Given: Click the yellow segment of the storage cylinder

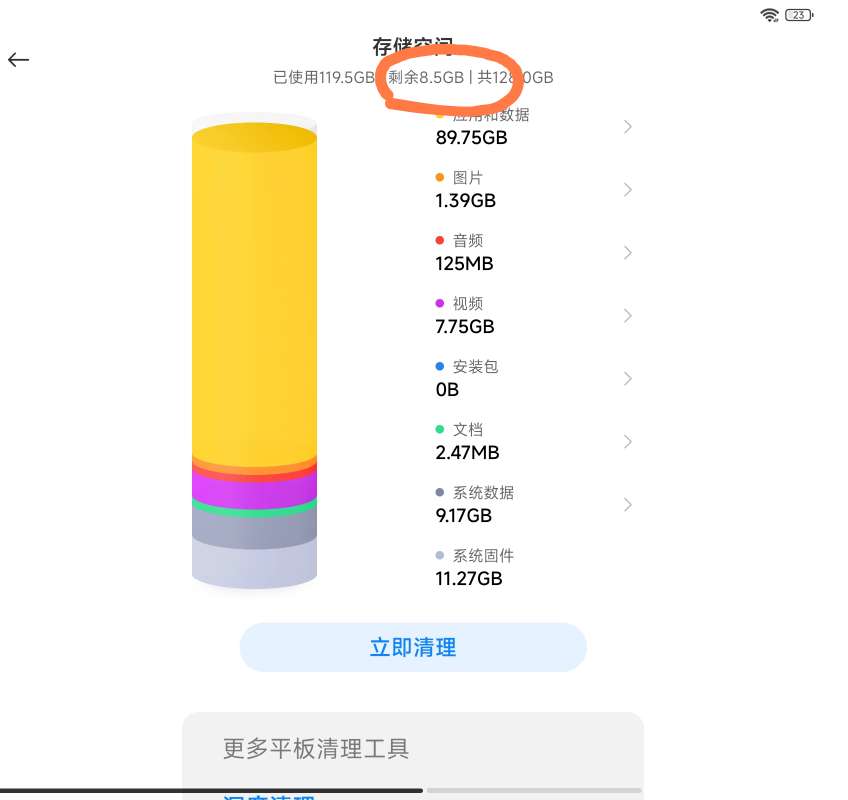Looking at the screenshot, I should point(254,300).
